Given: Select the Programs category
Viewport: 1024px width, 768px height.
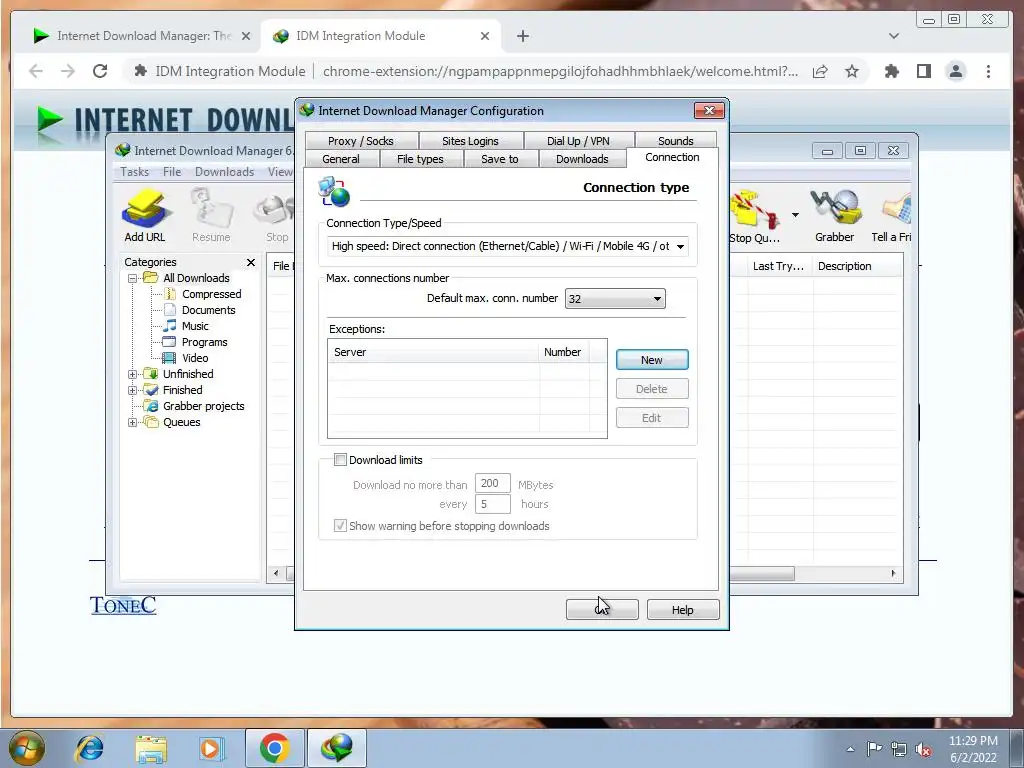Looking at the screenshot, I should (x=204, y=342).
